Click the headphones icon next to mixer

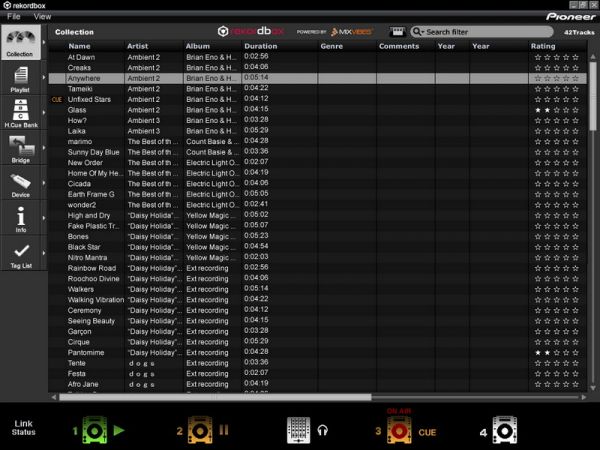[x=323, y=431]
